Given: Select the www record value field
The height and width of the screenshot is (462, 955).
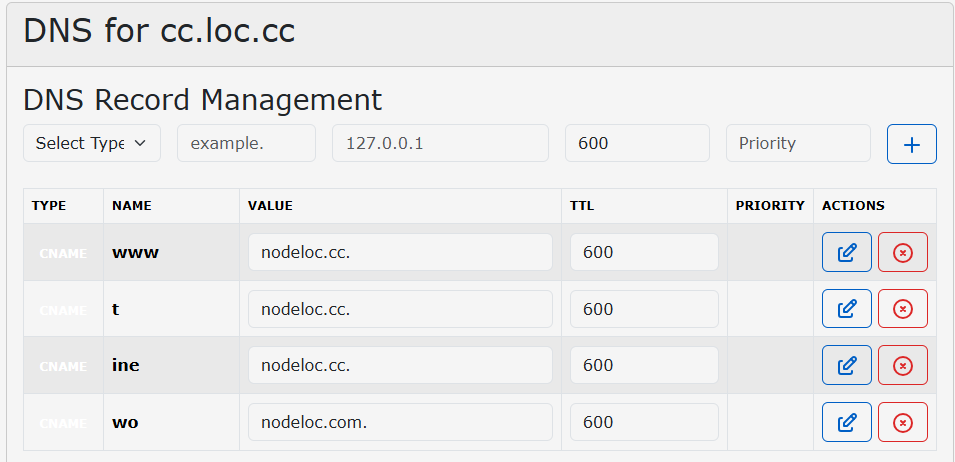Looking at the screenshot, I should pos(400,252).
